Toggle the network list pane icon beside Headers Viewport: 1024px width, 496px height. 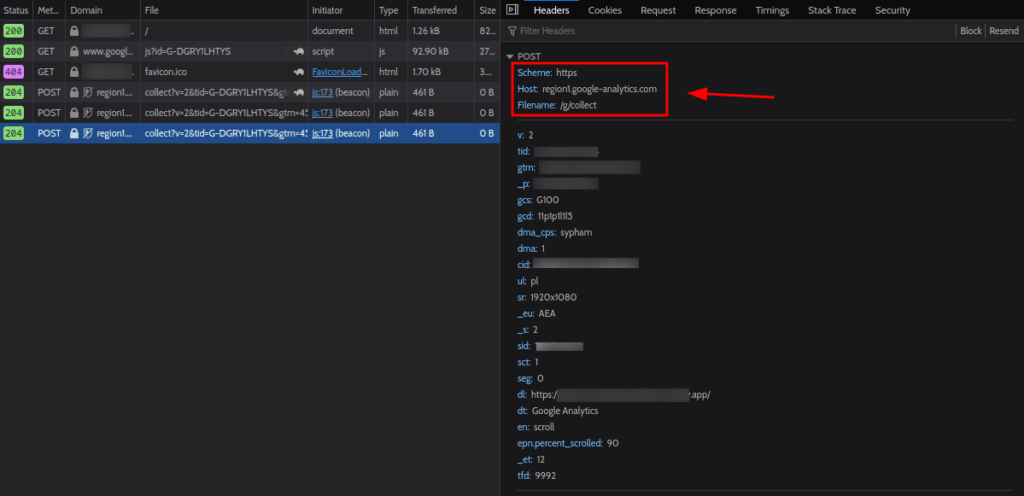pyautogui.click(x=513, y=10)
